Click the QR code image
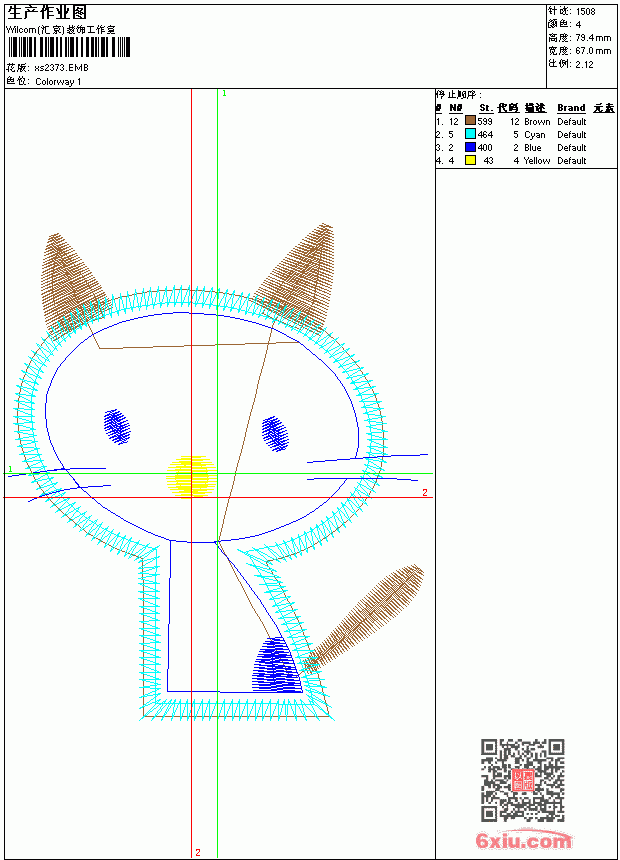Viewport: 620px width, 860px height. pos(523,780)
